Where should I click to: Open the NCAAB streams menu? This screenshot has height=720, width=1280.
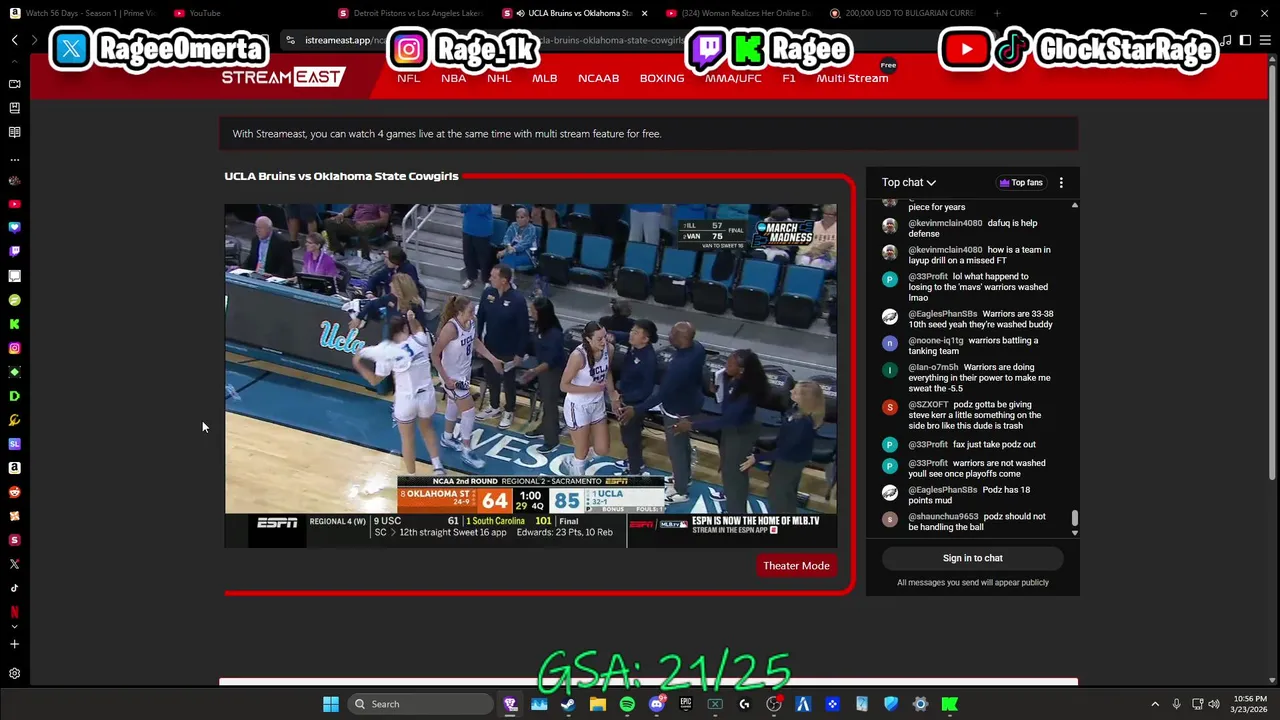pyautogui.click(x=598, y=78)
